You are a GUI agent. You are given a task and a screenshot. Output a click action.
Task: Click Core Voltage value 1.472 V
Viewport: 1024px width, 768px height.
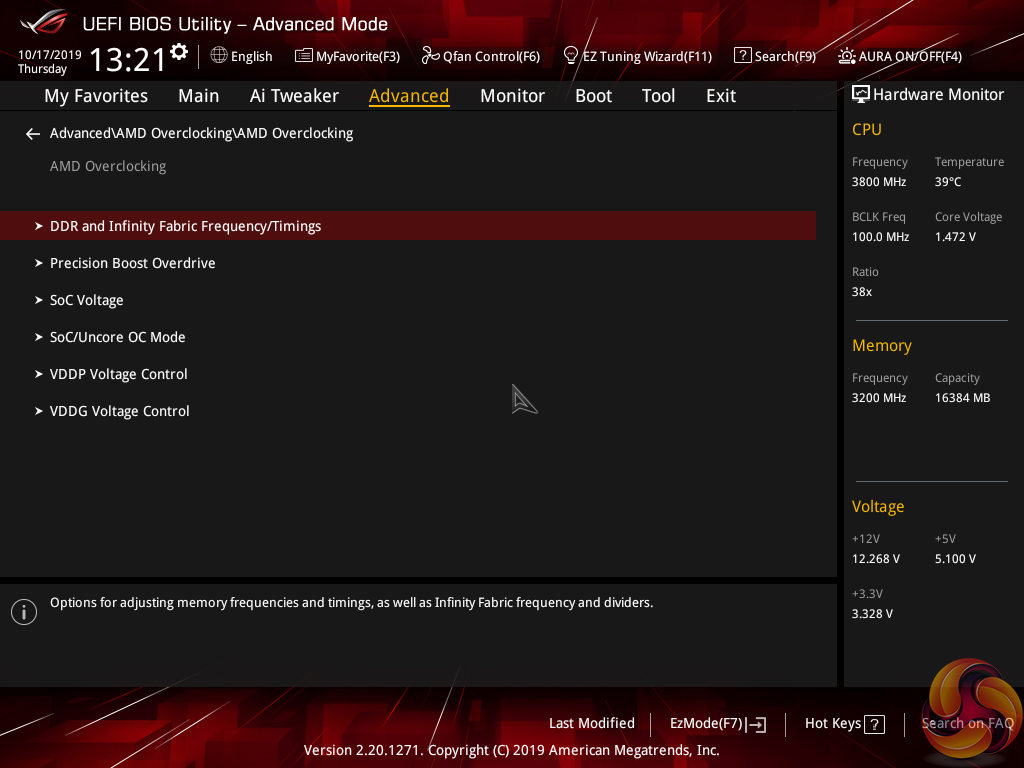pyautogui.click(x=955, y=237)
